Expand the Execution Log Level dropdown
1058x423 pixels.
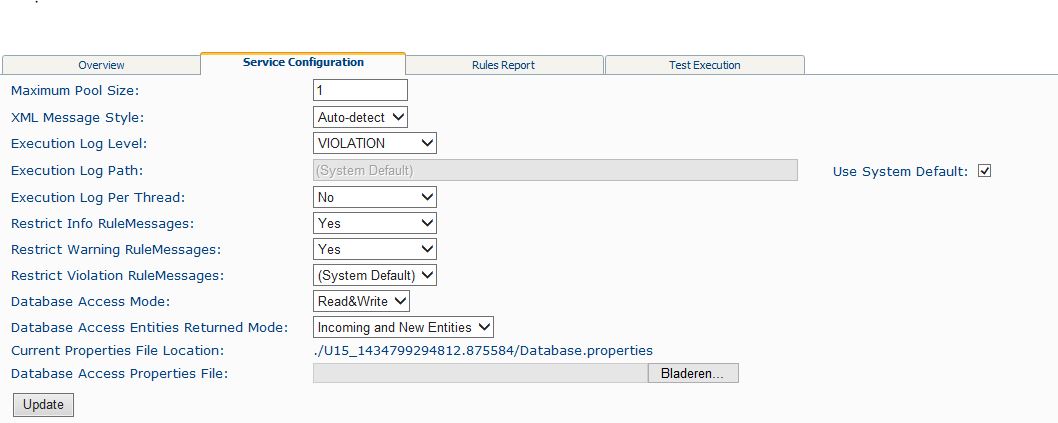(374, 143)
